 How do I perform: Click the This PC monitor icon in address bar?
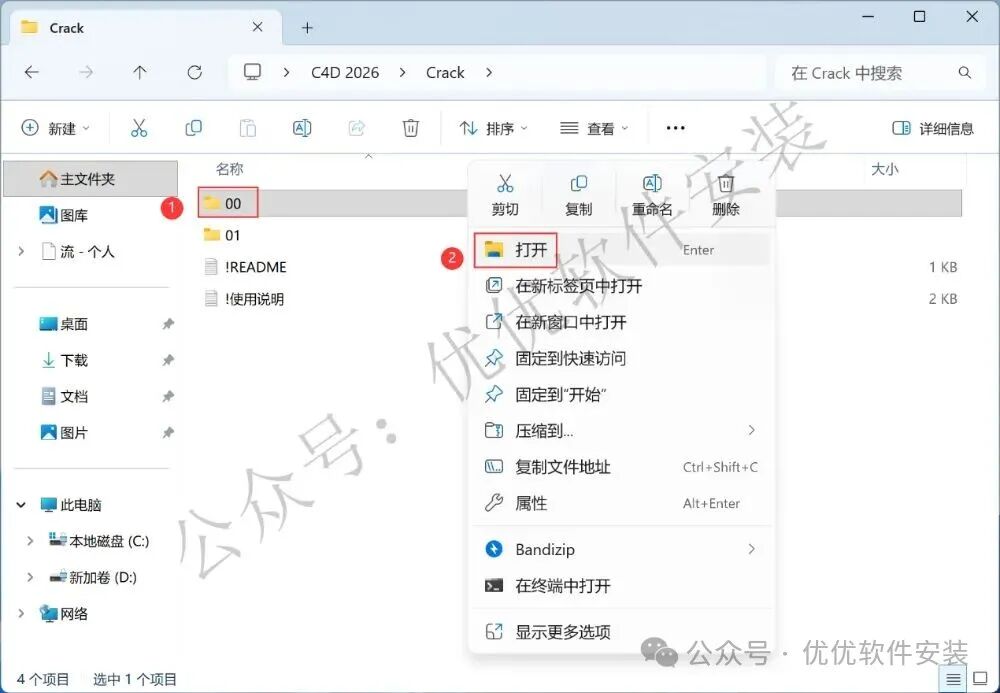pos(253,72)
